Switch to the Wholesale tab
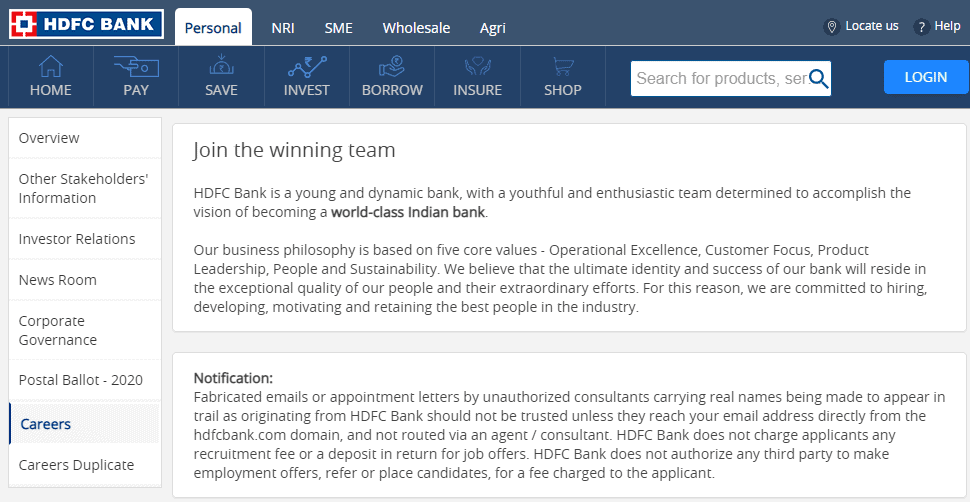Image resolution: width=970 pixels, height=502 pixels. click(416, 28)
